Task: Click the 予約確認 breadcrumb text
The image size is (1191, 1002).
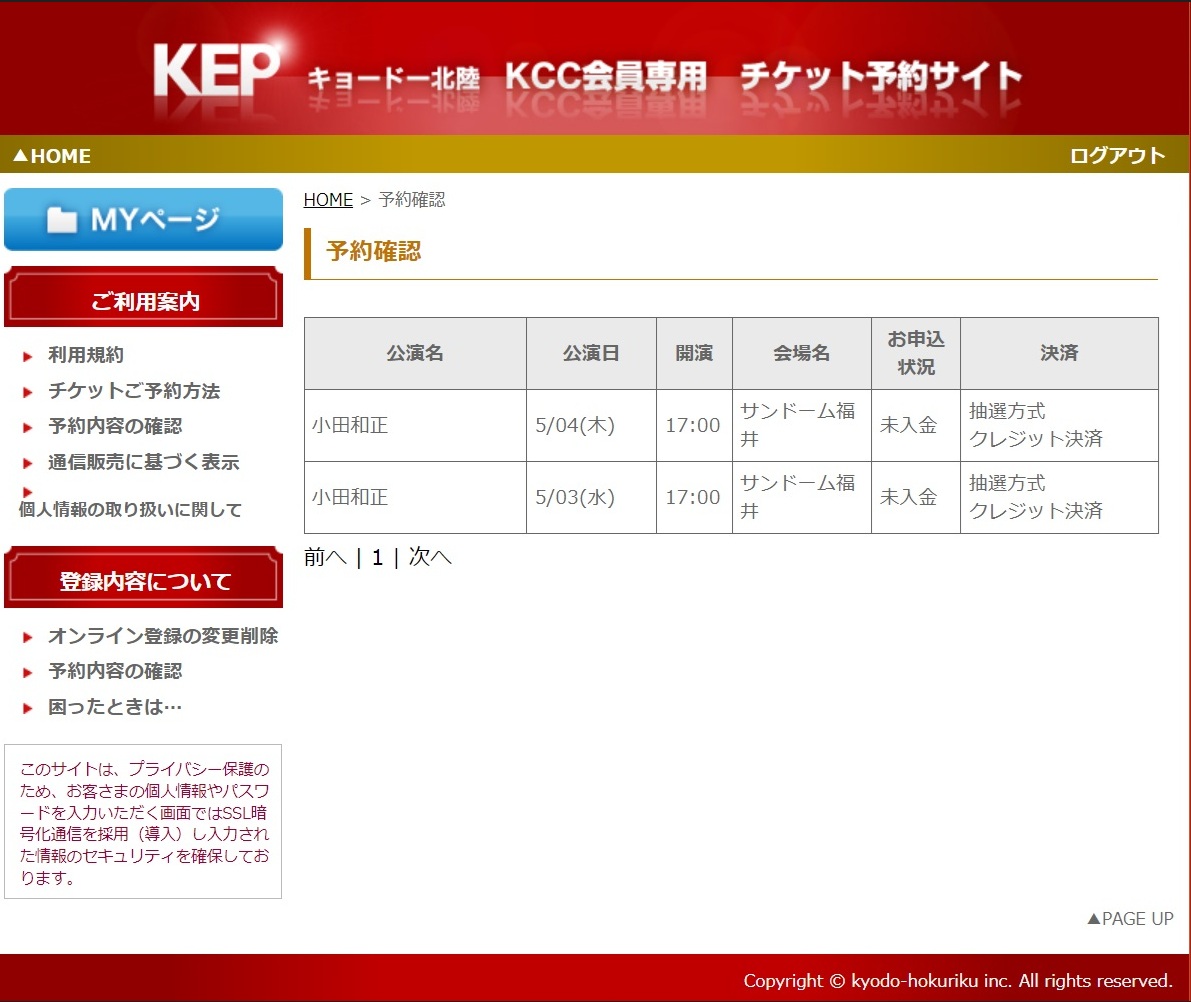Action: point(412,200)
